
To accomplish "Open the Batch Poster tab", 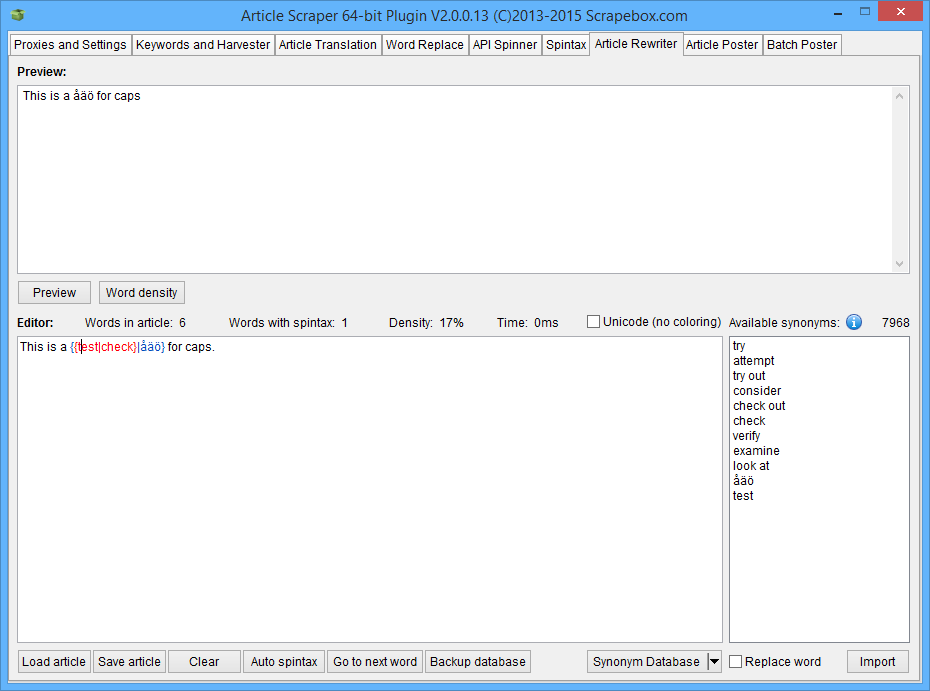I will (x=802, y=44).
